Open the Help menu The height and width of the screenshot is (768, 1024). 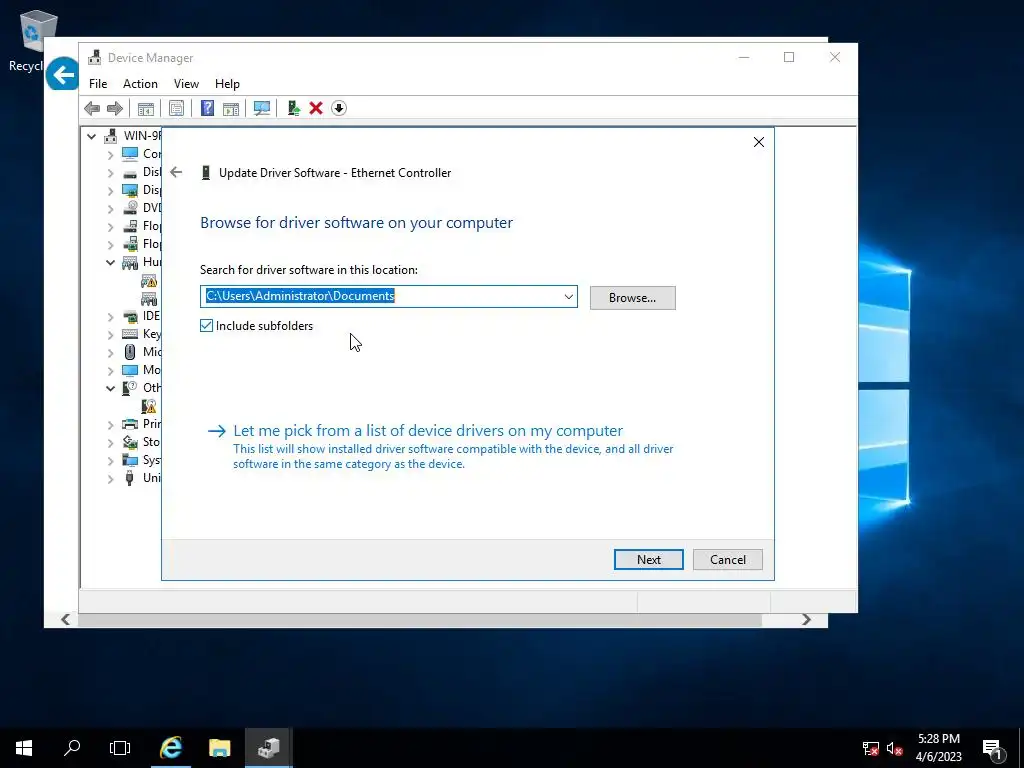[x=227, y=84]
